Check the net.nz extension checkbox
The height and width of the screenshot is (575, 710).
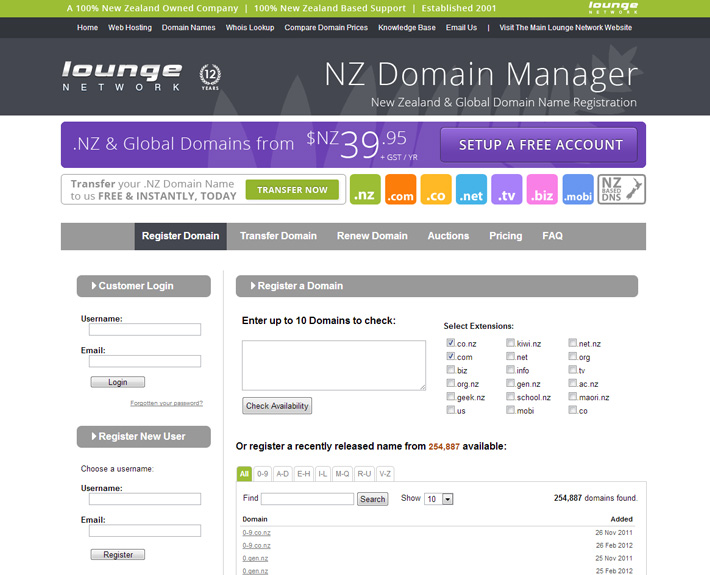[x=573, y=343]
